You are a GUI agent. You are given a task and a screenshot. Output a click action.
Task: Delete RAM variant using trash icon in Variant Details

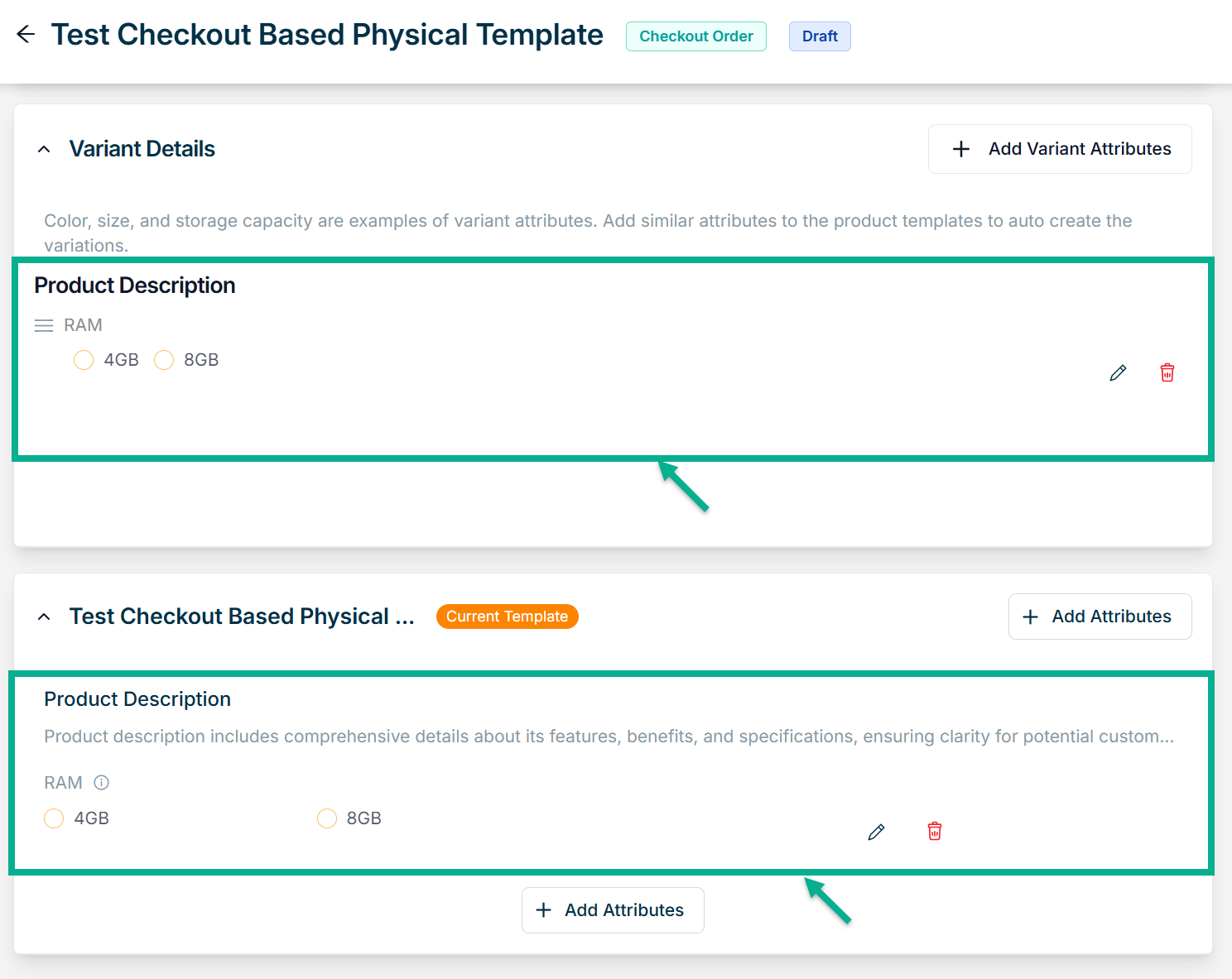coord(1167,373)
